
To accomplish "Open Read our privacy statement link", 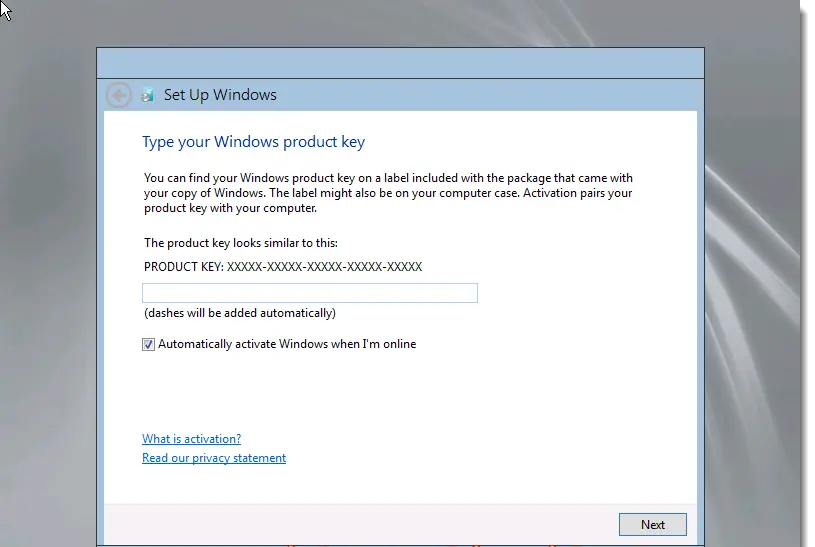I will point(214,458).
